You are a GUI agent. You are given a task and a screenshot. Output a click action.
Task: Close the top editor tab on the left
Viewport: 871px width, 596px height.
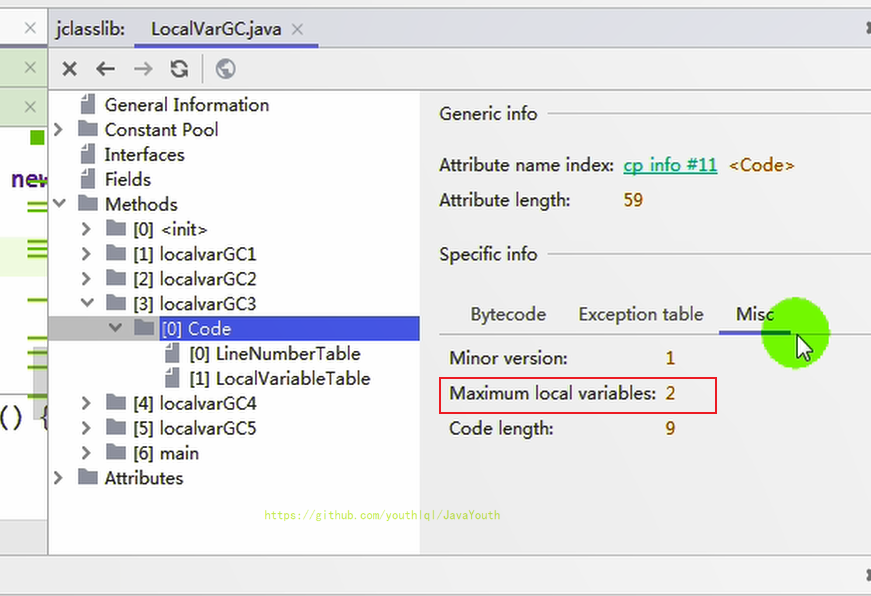30,28
